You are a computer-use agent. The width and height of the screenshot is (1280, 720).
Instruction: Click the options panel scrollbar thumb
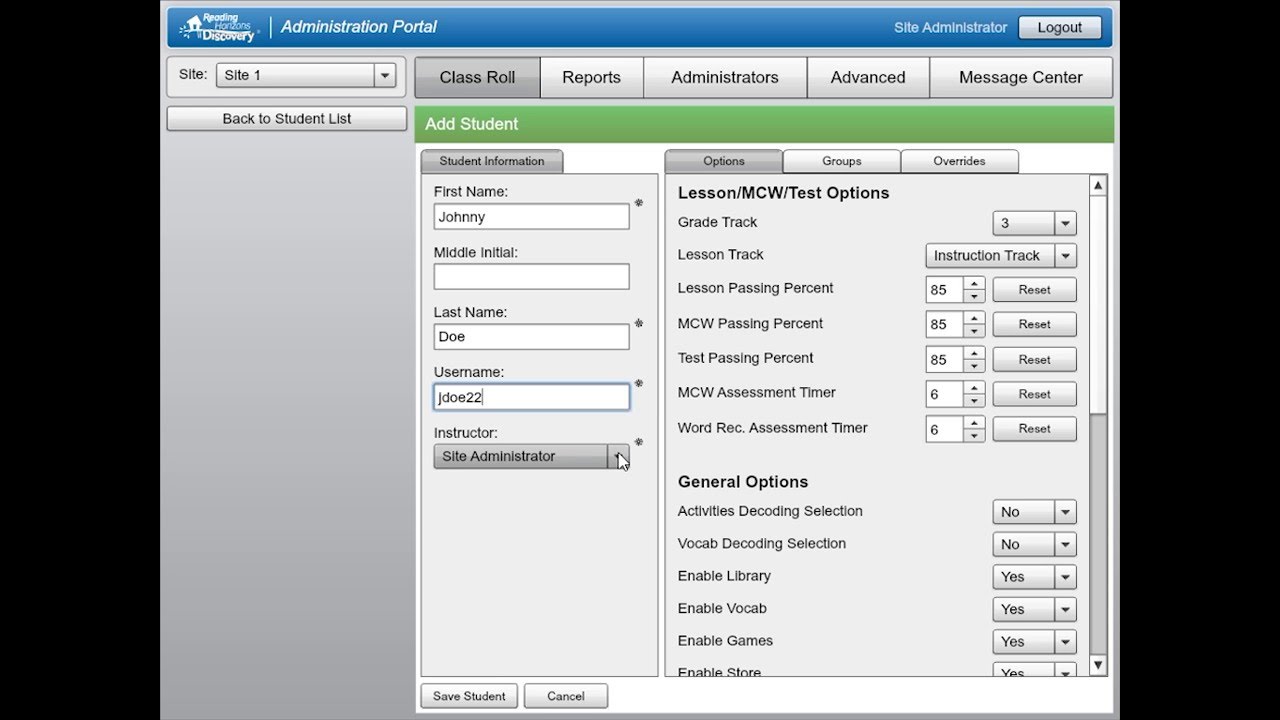coord(1098,305)
